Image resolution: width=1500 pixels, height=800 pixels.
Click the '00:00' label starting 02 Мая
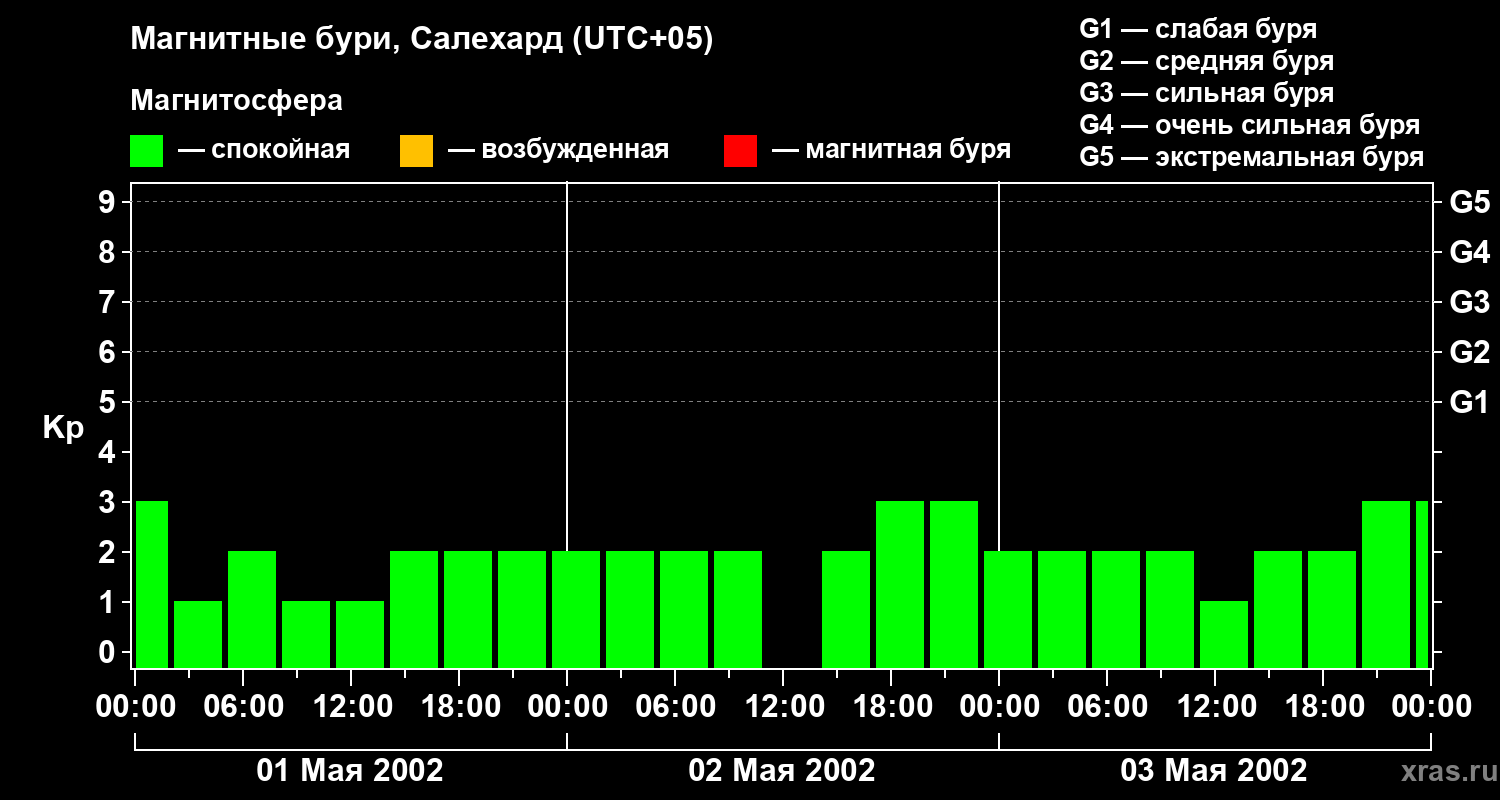567,706
